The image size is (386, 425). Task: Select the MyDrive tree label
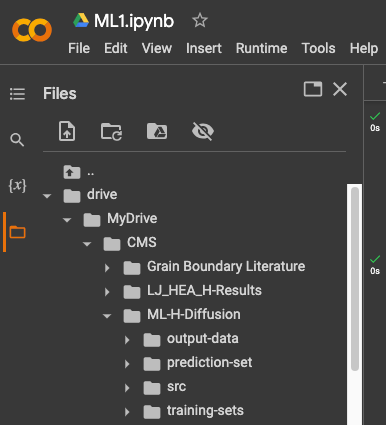click(132, 218)
